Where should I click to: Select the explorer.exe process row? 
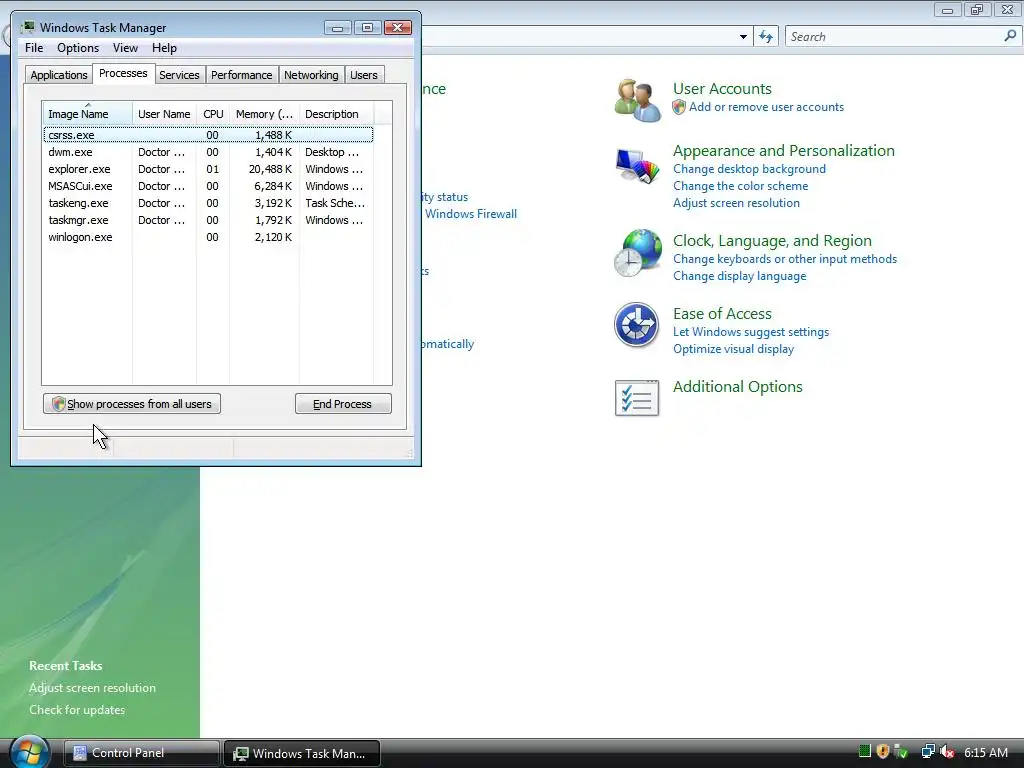point(208,169)
